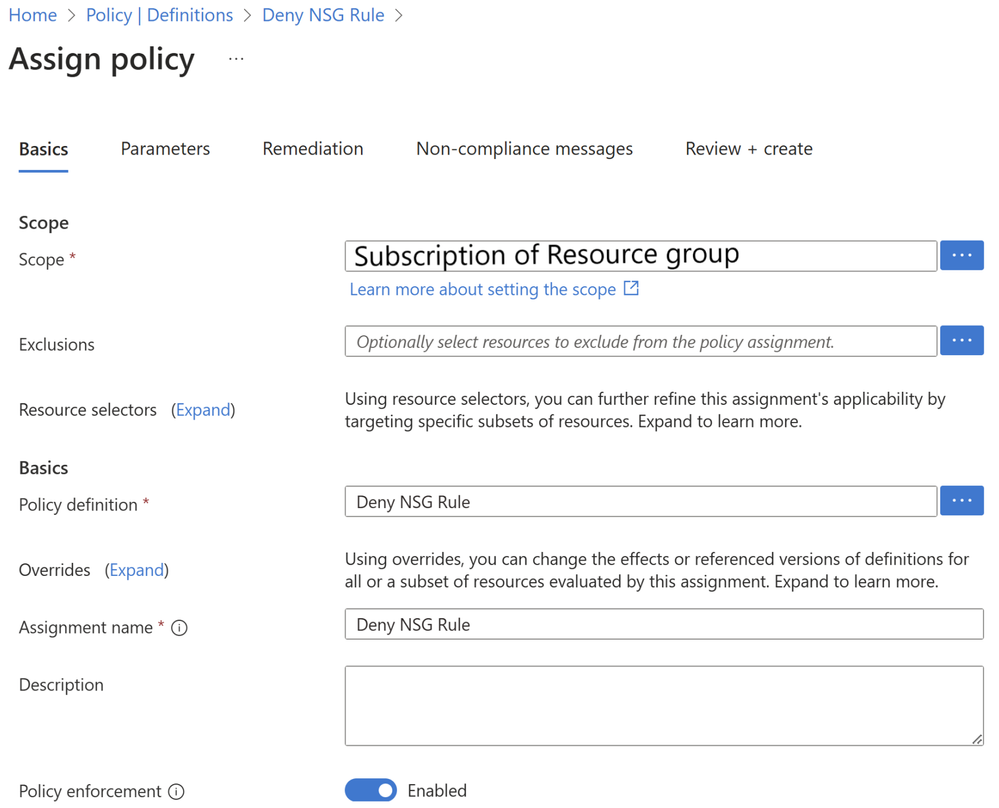This screenshot has height=808, width=999.
Task: Click the Assign policy page title
Action: 102,60
